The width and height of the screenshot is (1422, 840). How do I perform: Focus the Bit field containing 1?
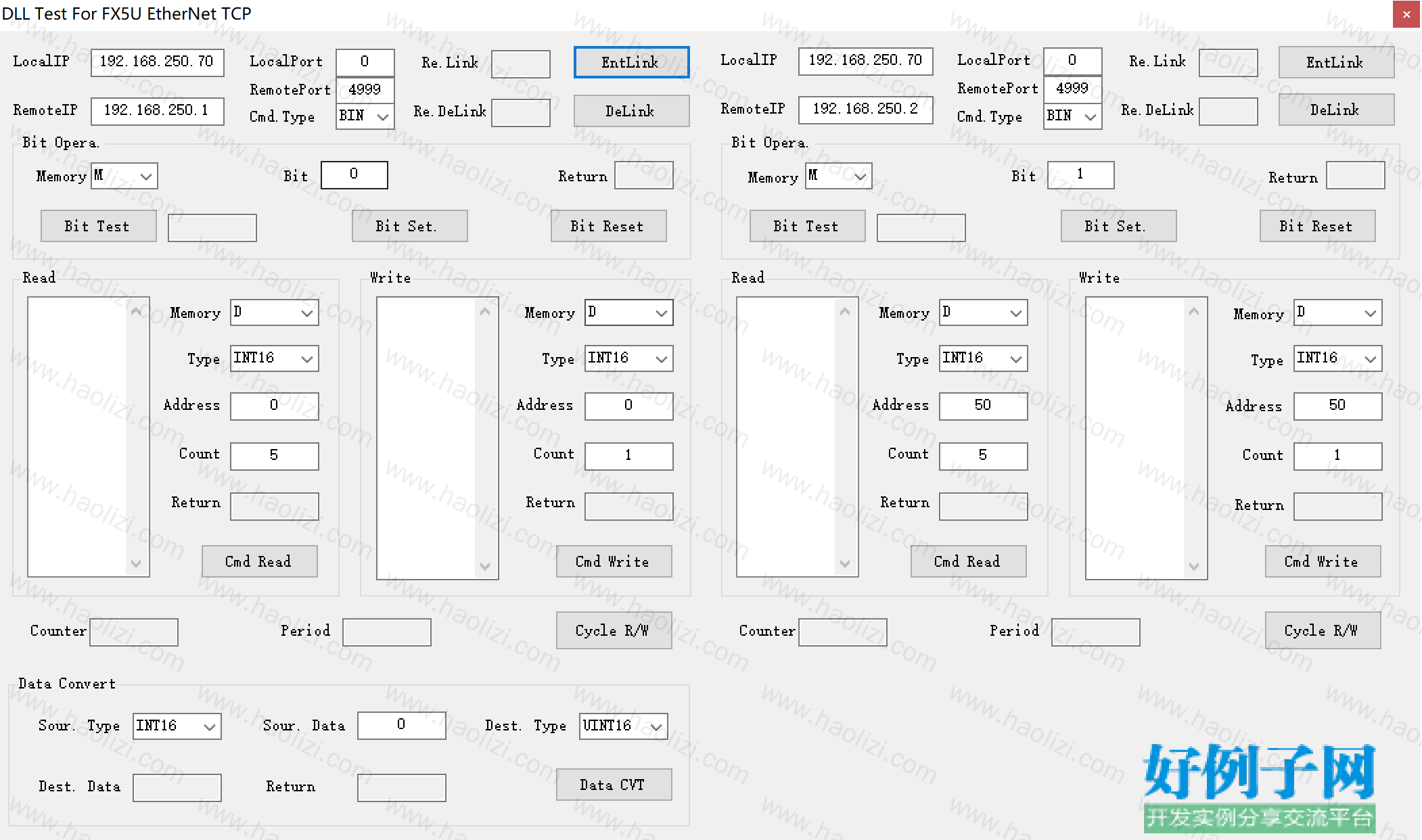[1080, 174]
